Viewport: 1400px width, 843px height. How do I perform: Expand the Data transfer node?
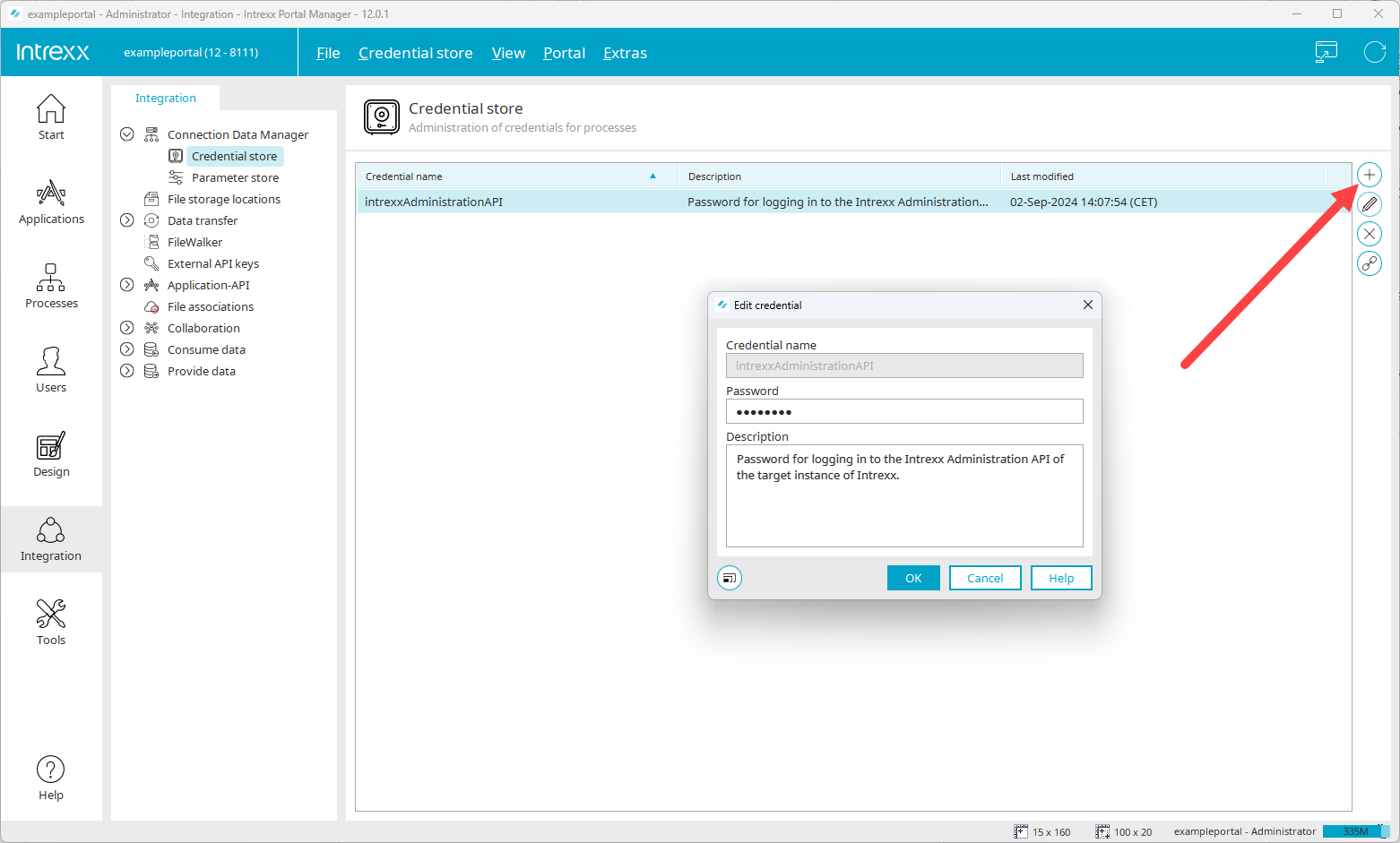[127, 220]
